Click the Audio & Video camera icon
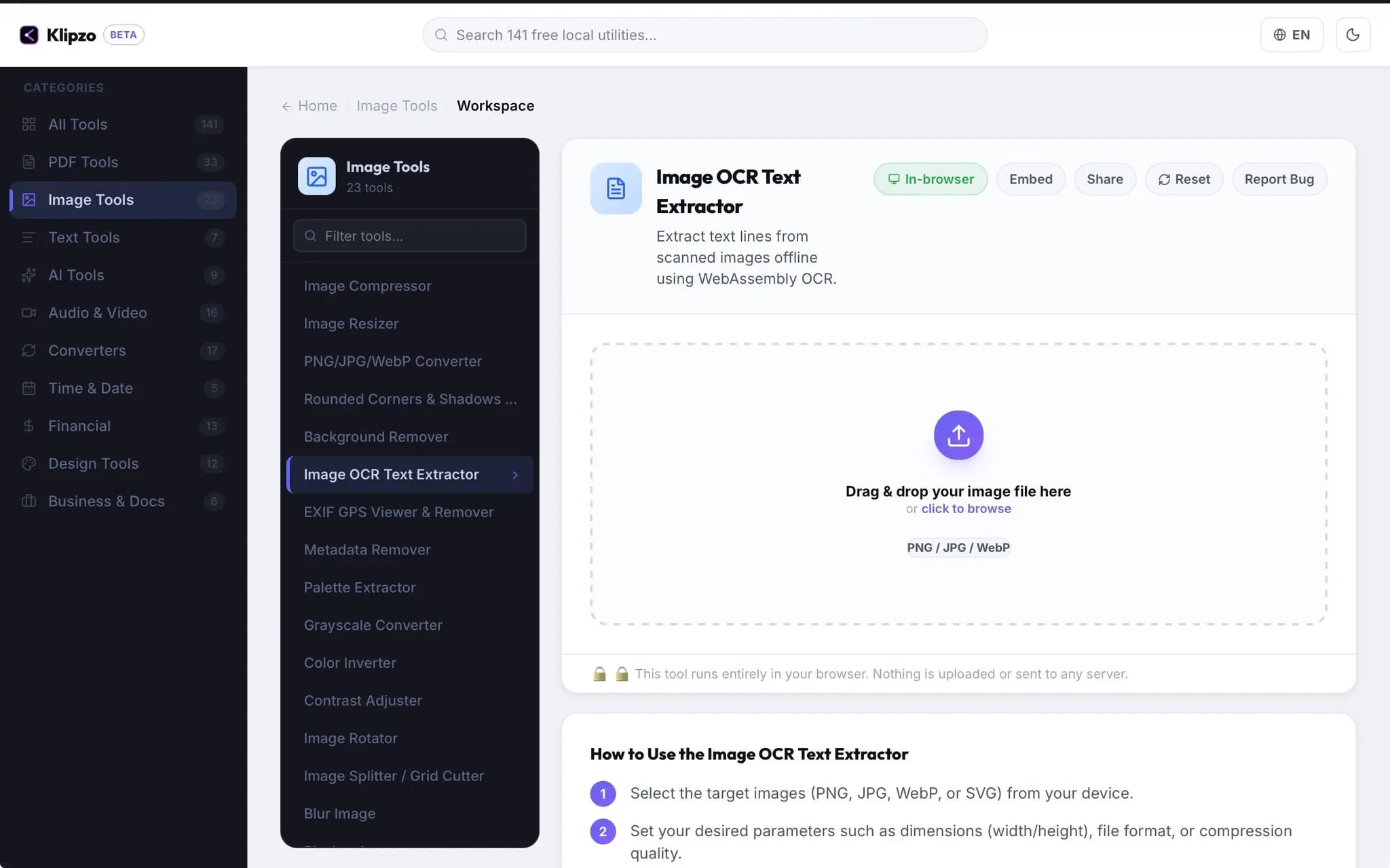Viewport: 1390px width, 868px height. [x=29, y=313]
